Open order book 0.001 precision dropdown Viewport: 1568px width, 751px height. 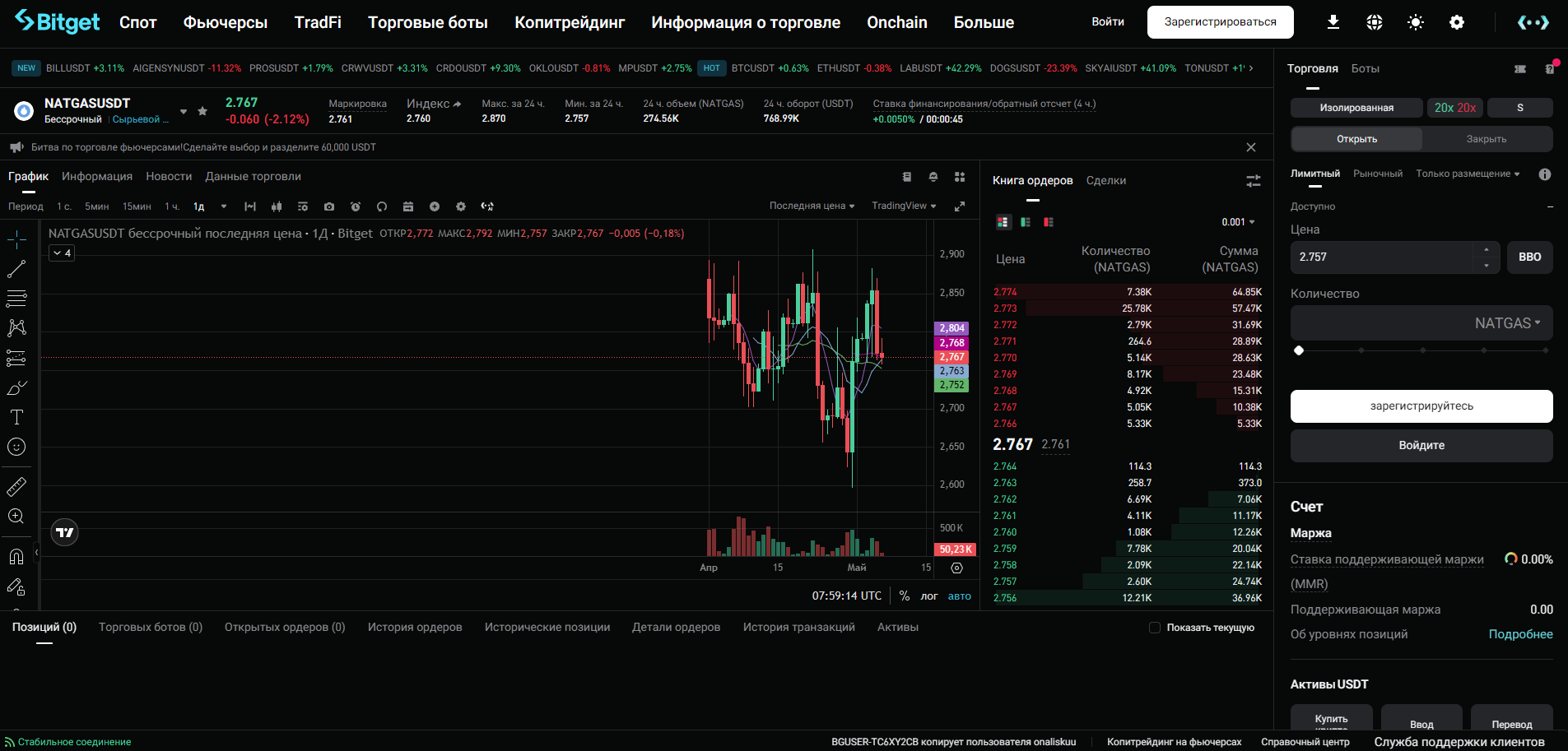pos(1238,222)
